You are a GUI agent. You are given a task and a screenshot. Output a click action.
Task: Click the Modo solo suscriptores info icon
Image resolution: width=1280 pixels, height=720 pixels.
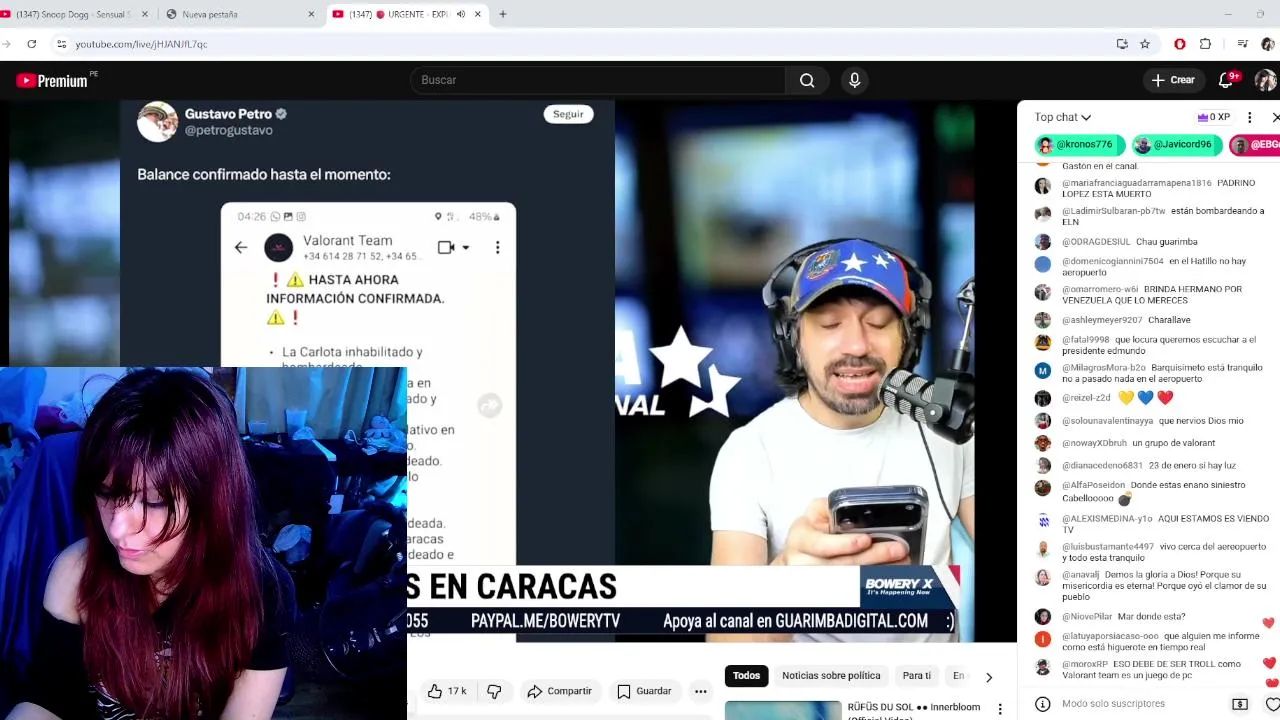point(1042,704)
